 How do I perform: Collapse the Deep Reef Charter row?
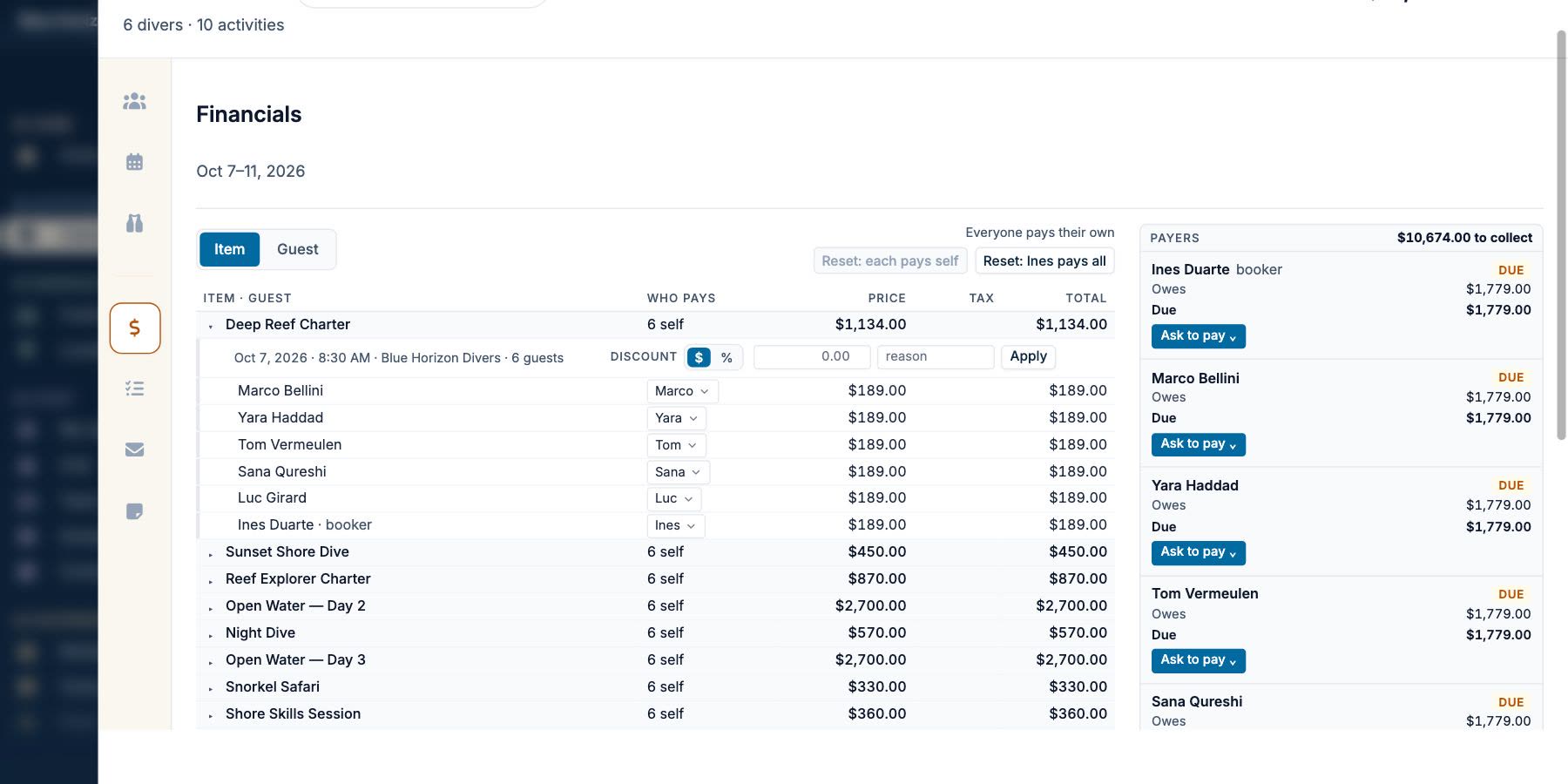click(211, 326)
